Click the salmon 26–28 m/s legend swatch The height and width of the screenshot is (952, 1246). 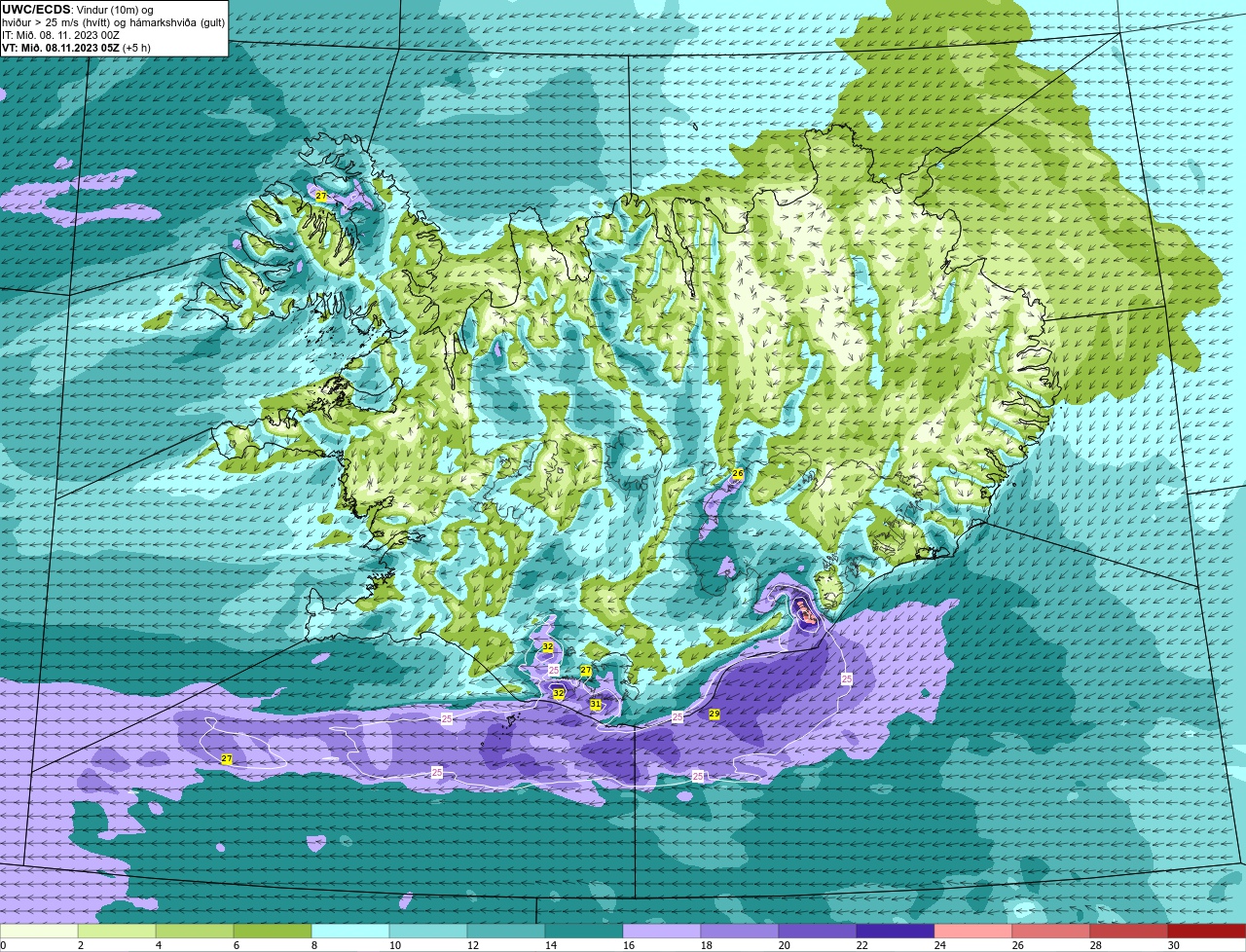point(1051,932)
